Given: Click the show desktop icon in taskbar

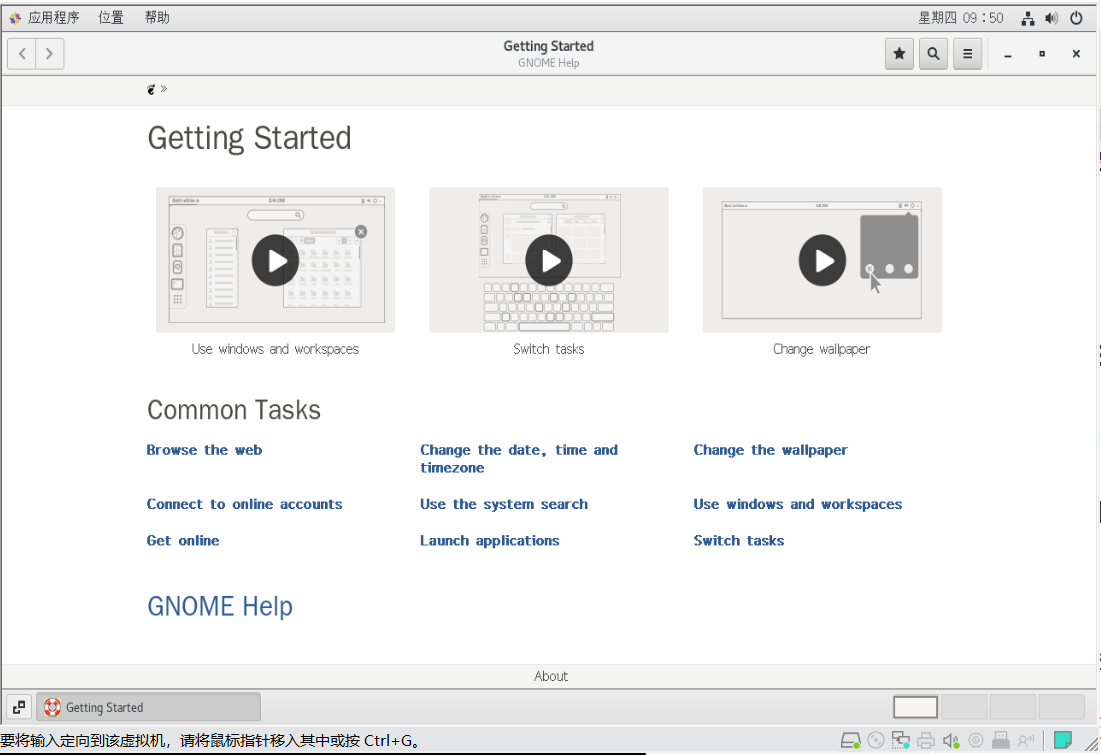Looking at the screenshot, I should click(x=19, y=707).
